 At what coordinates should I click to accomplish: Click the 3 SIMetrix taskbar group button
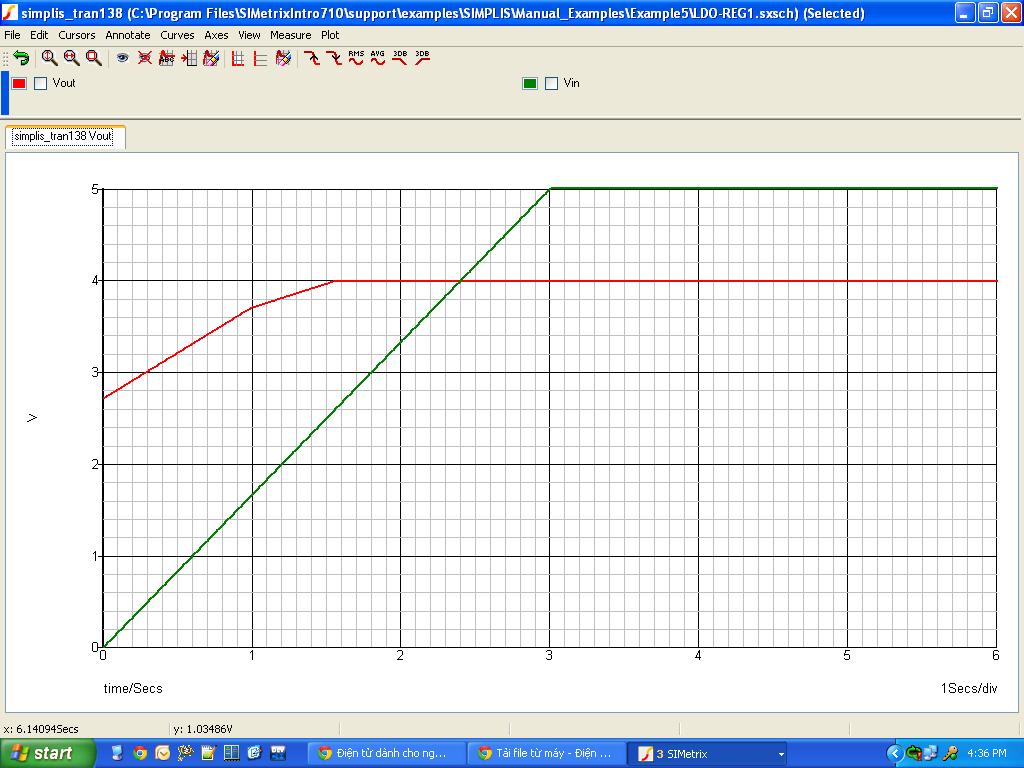pyautogui.click(x=708, y=753)
